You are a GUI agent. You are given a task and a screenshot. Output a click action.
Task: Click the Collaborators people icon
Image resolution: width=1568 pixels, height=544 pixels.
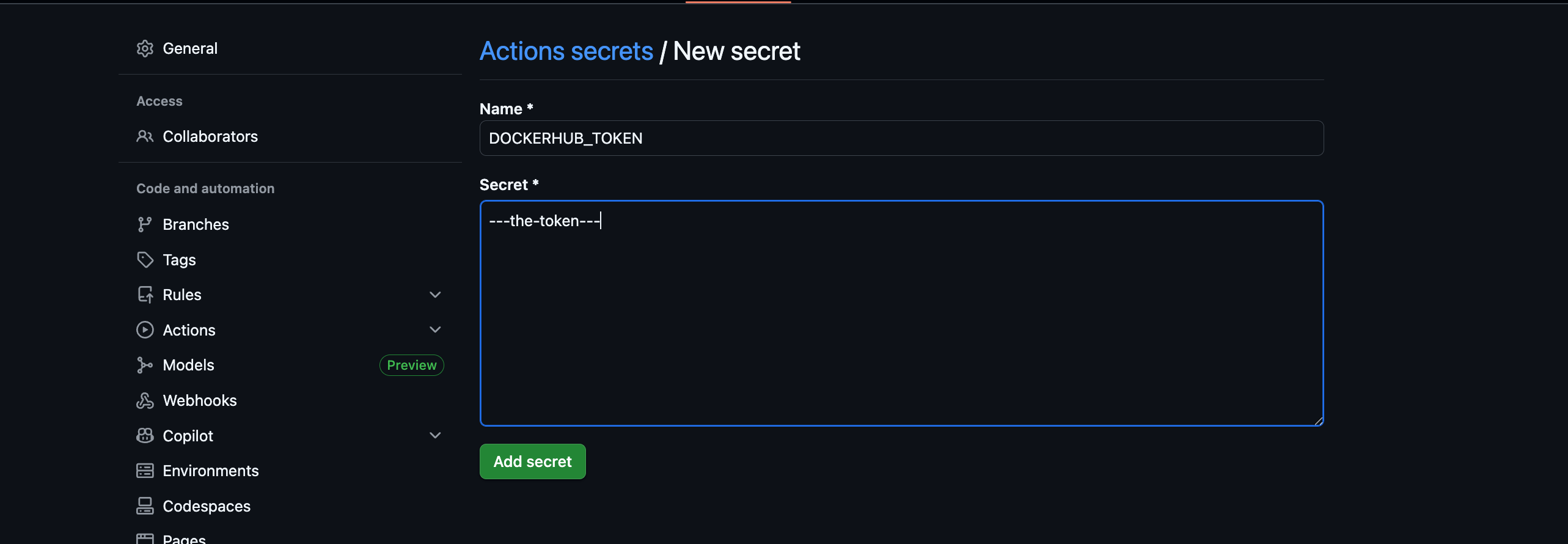click(x=145, y=136)
